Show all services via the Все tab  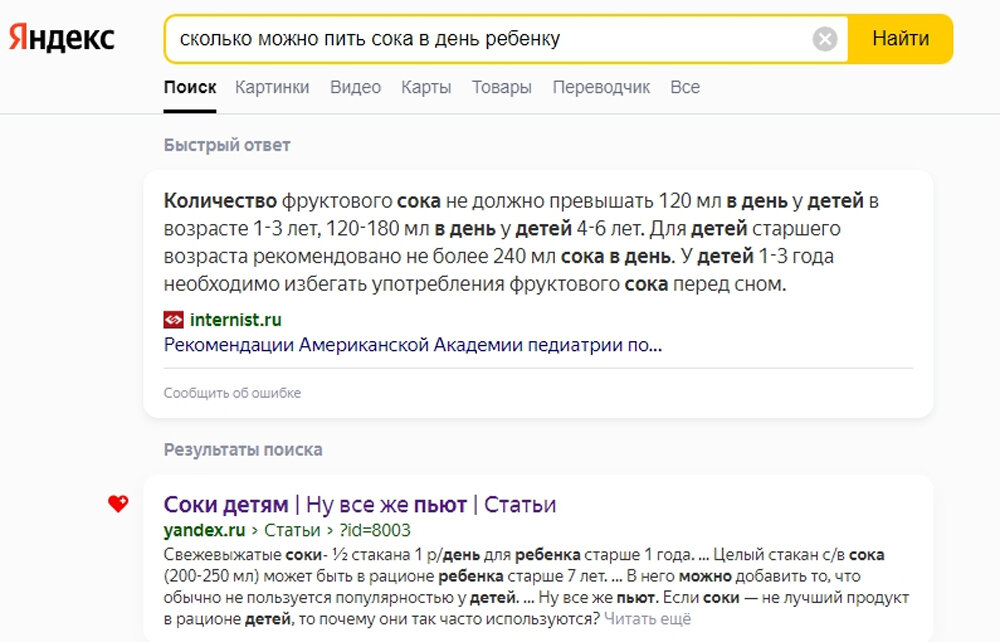[685, 87]
